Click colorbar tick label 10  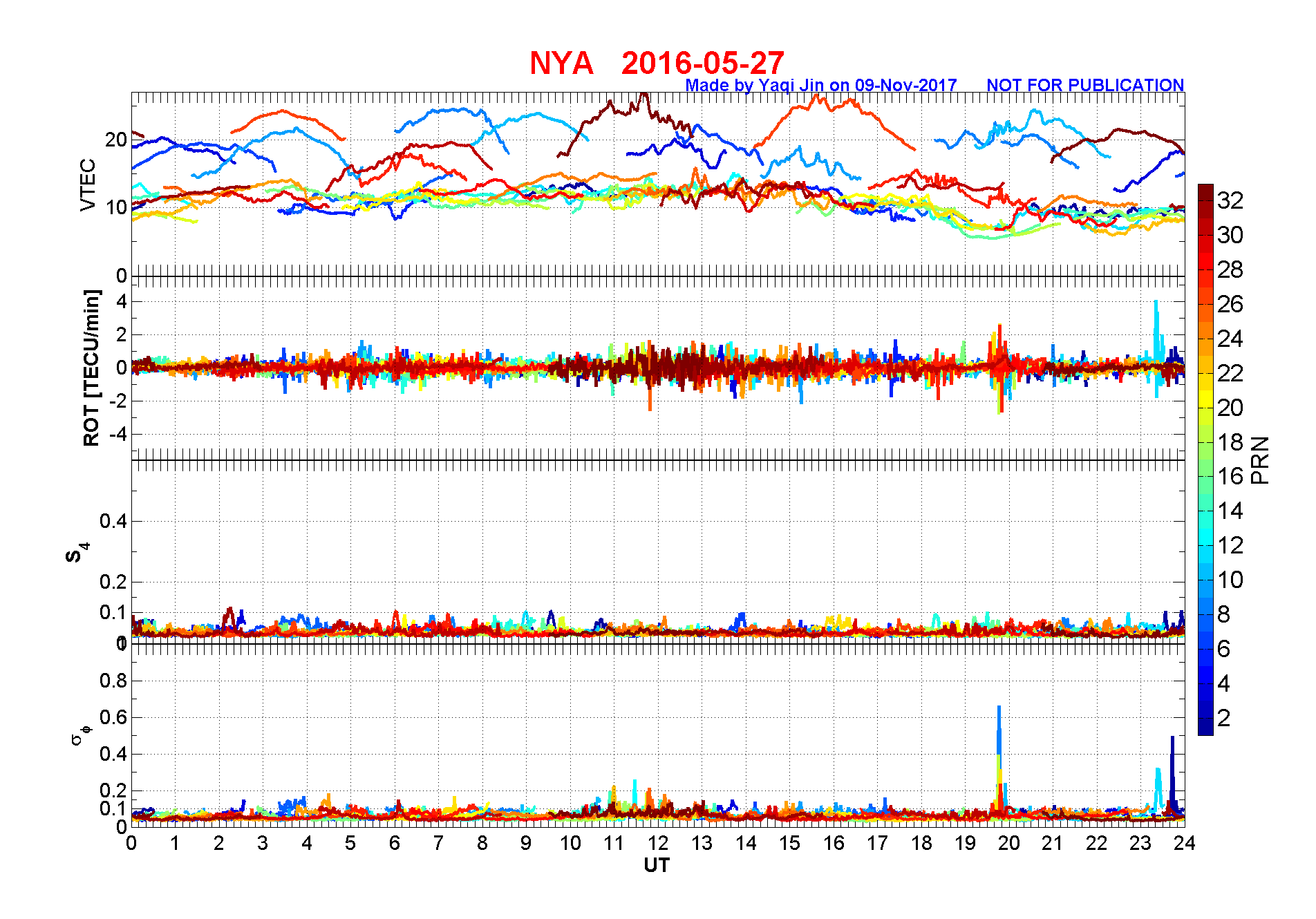[x=1230, y=580]
